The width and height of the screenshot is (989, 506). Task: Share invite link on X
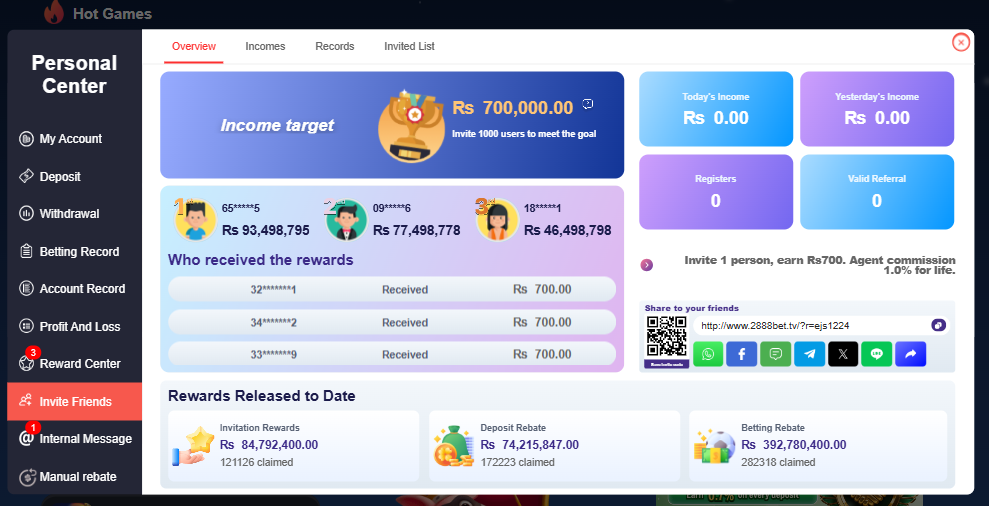pos(843,354)
